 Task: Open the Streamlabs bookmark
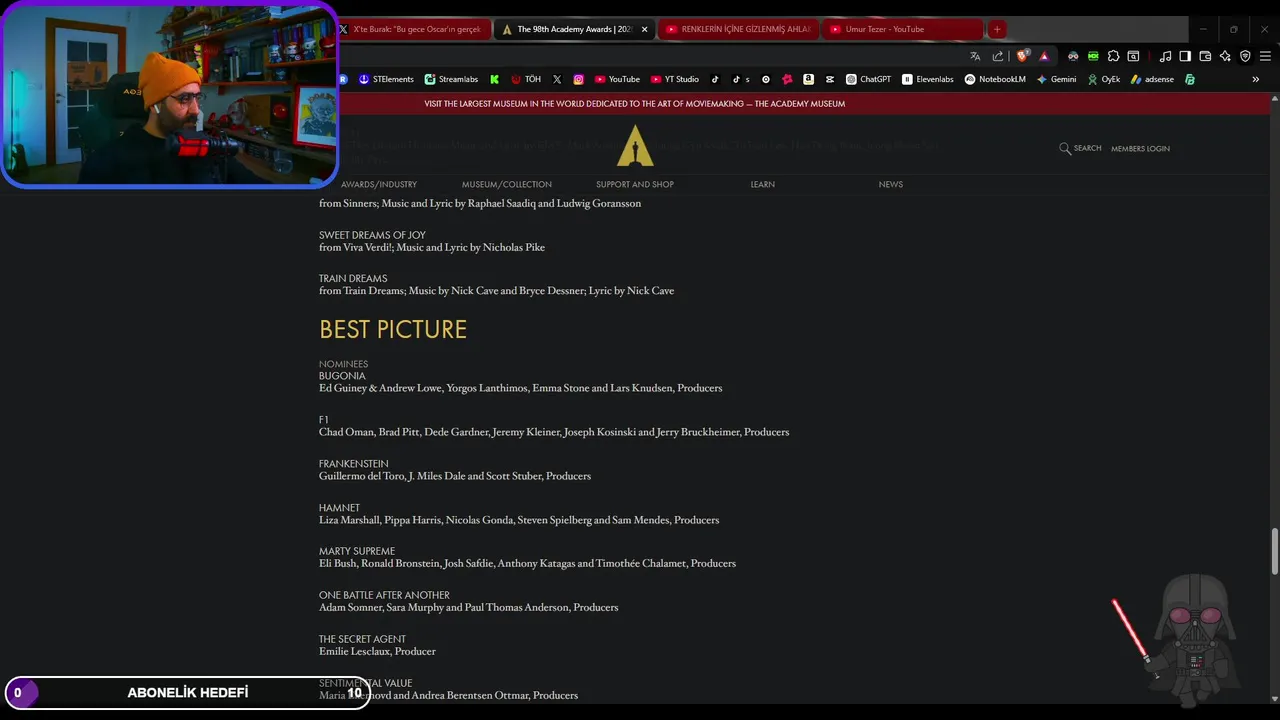click(451, 79)
